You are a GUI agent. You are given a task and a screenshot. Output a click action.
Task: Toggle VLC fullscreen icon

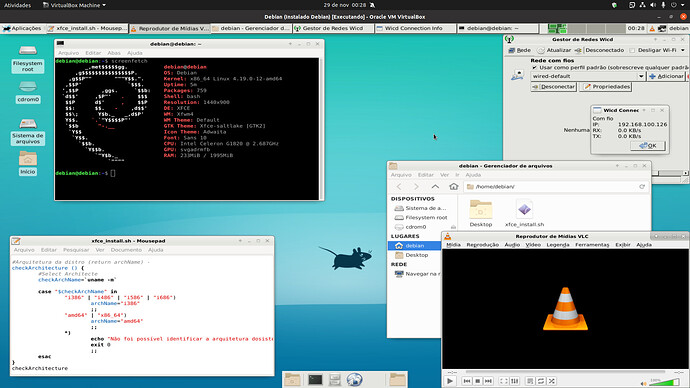pos(504,381)
